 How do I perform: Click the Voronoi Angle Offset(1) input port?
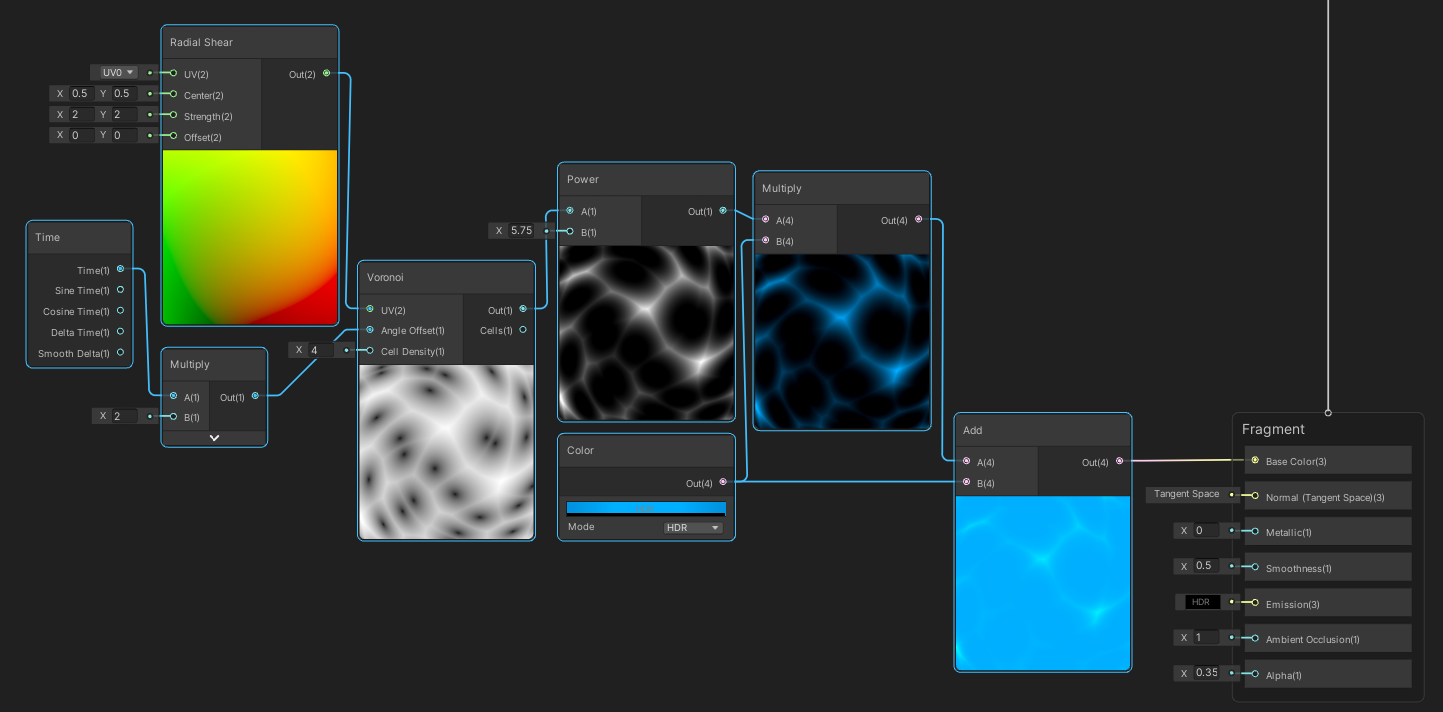(x=371, y=330)
